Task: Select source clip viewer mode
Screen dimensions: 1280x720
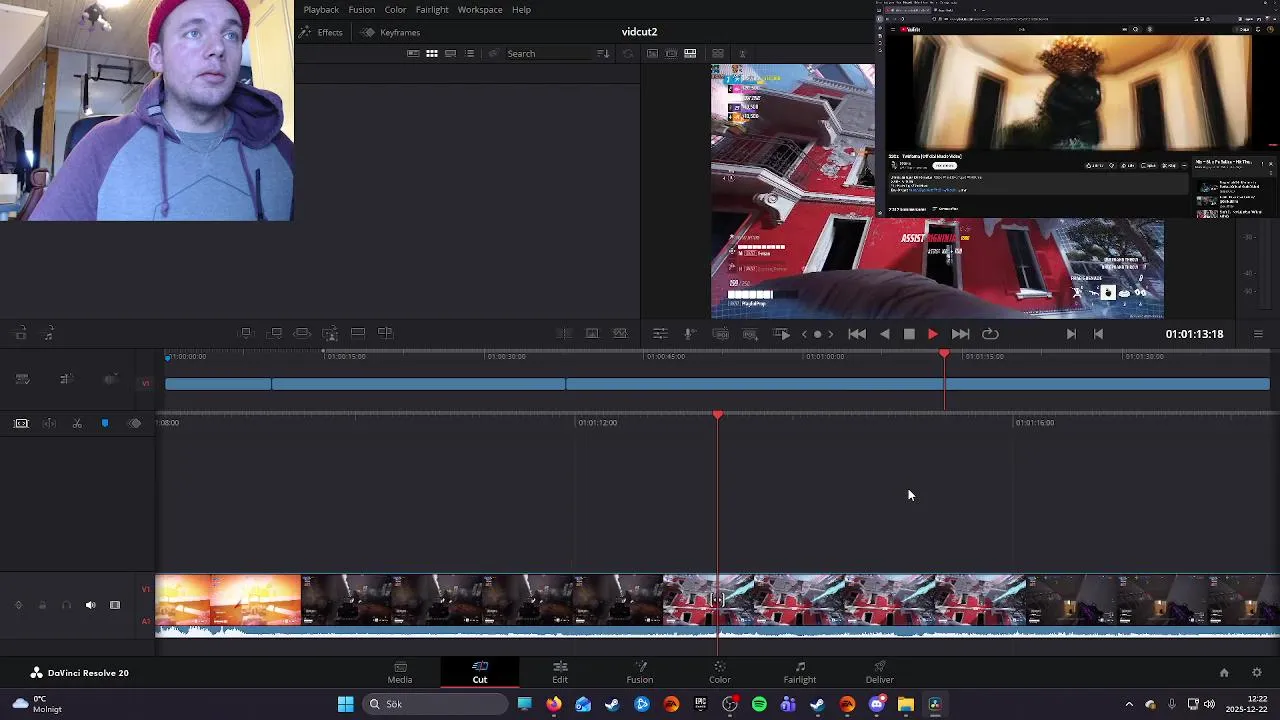Action: [x=652, y=53]
